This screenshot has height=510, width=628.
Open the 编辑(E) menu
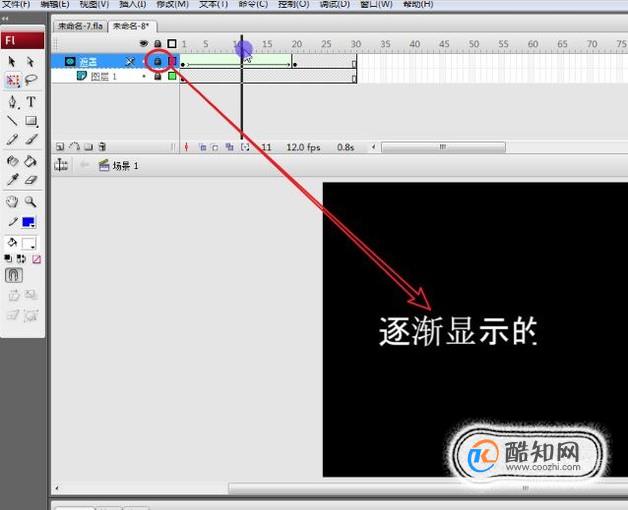pos(54,4)
